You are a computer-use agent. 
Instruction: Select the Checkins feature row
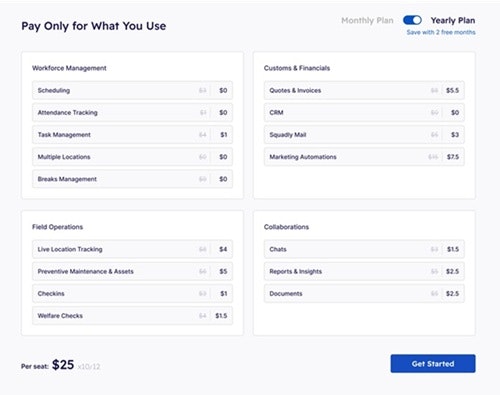[x=132, y=294]
